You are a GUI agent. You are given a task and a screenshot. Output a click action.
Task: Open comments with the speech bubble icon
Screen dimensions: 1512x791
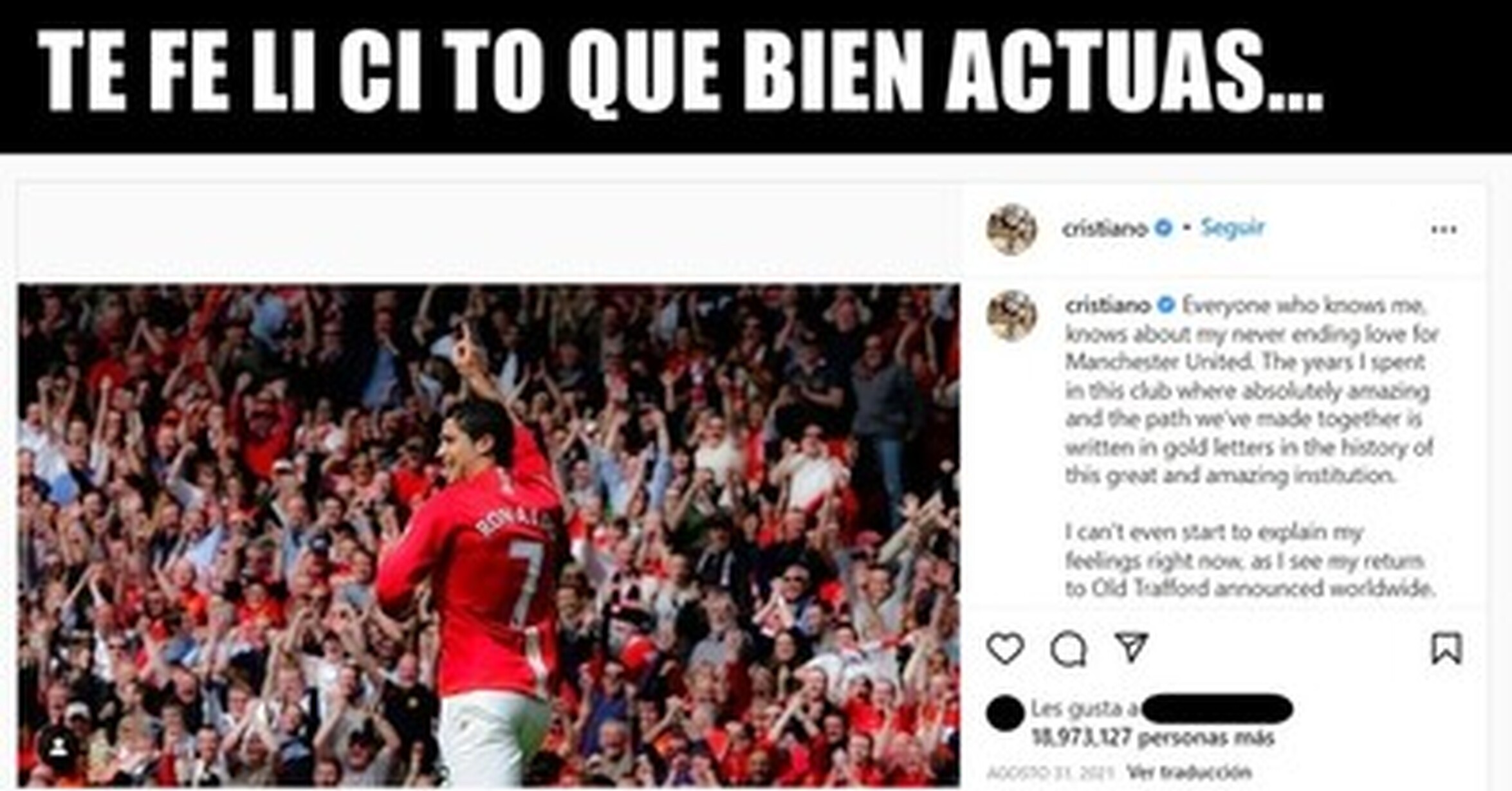pyautogui.click(x=1069, y=649)
